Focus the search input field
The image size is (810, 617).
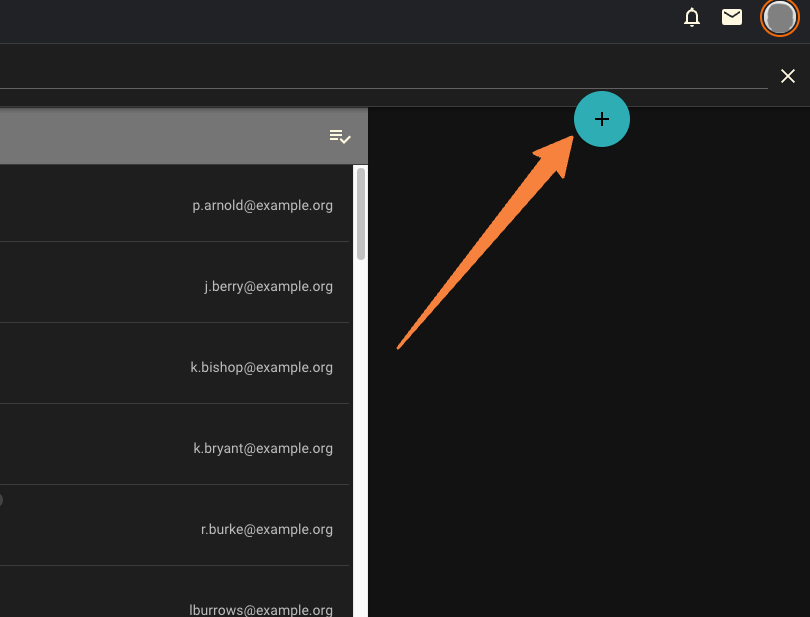[384, 78]
